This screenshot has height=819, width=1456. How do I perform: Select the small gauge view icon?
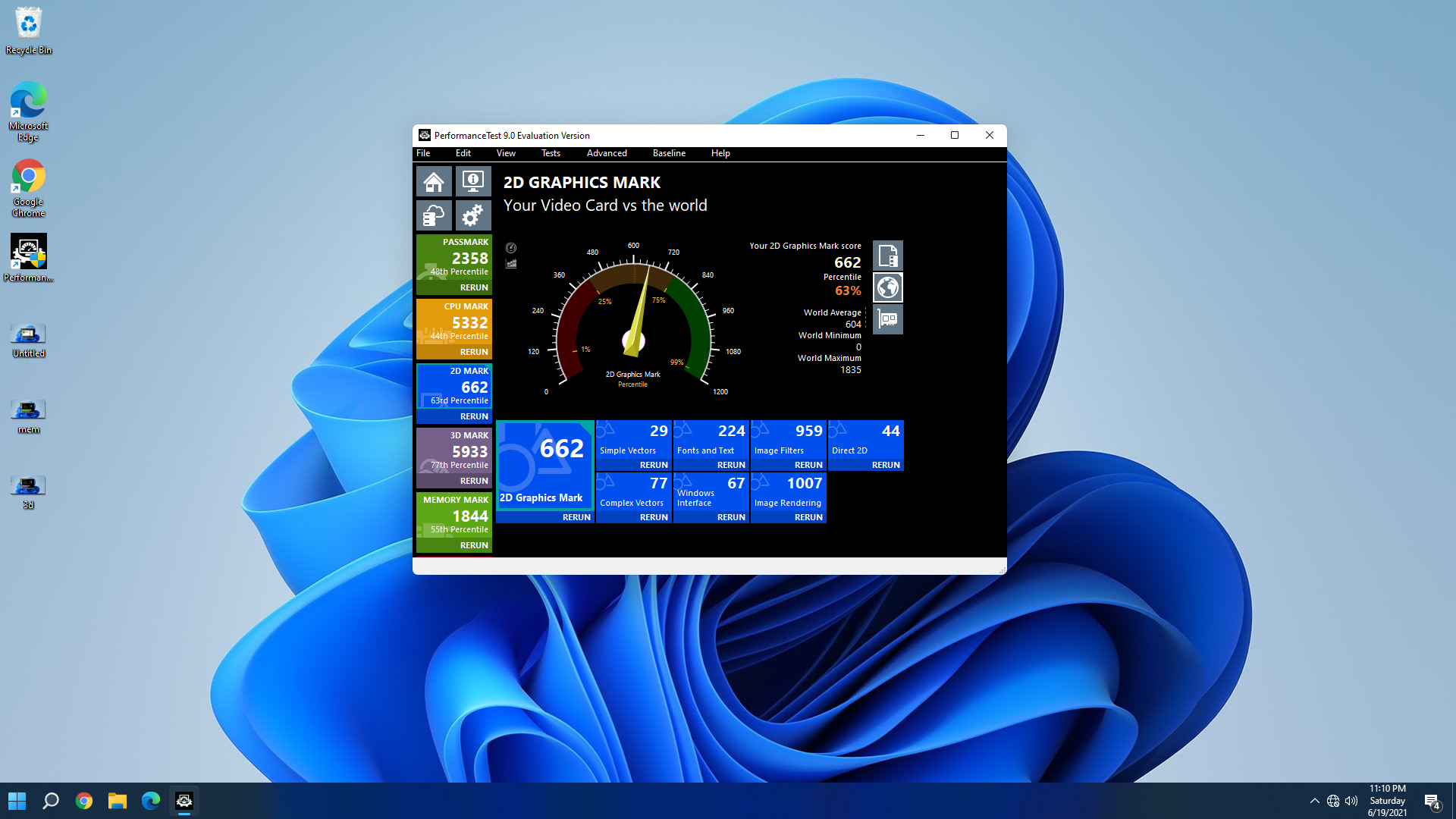[511, 248]
